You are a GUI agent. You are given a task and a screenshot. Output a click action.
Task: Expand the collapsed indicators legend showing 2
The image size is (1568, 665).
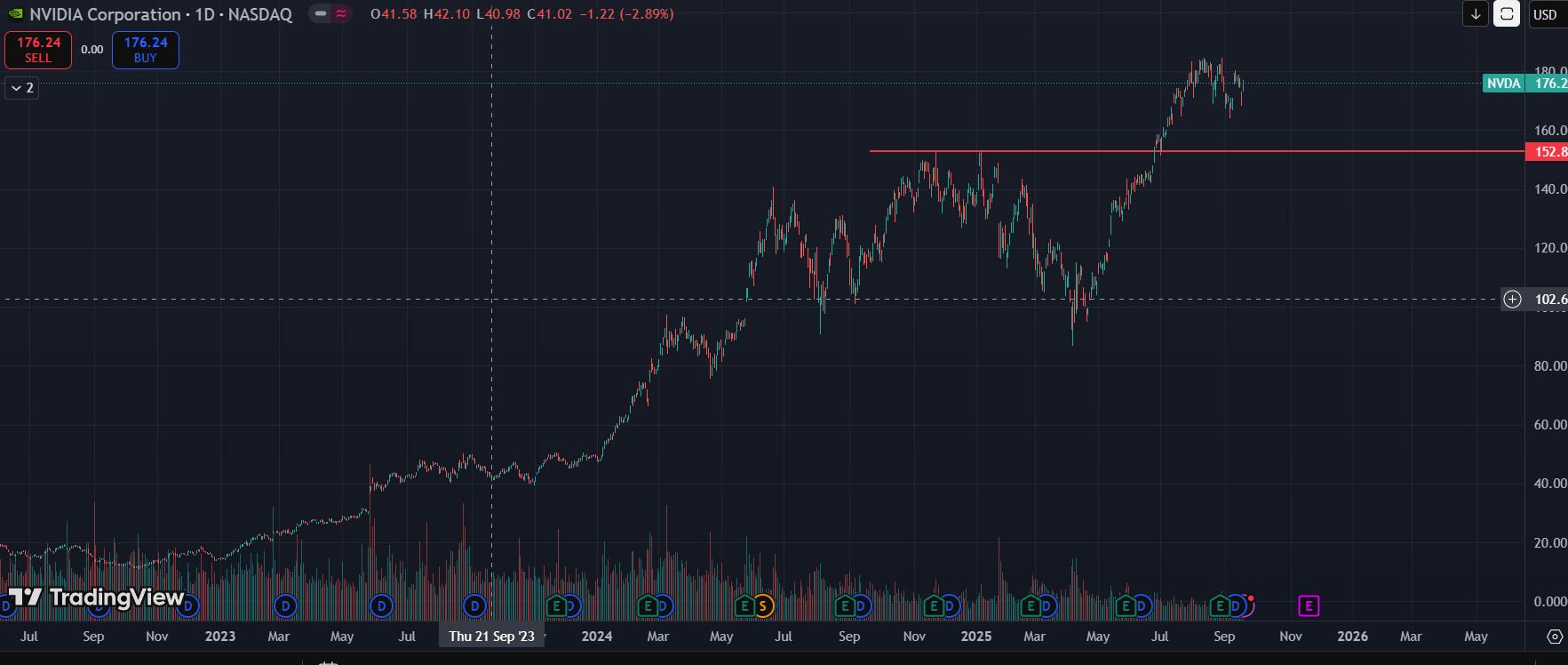(22, 88)
